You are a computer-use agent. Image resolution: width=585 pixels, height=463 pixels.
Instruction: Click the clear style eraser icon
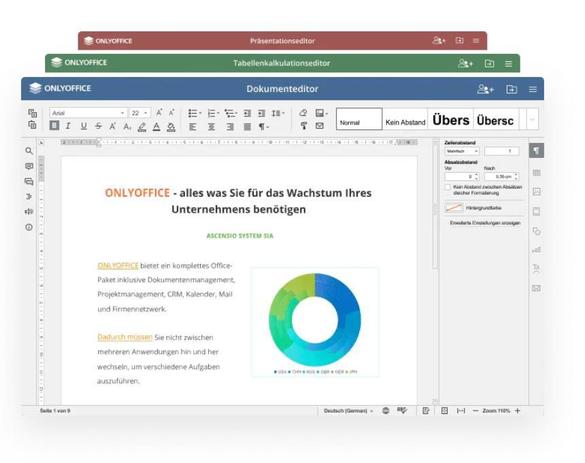[x=303, y=112]
